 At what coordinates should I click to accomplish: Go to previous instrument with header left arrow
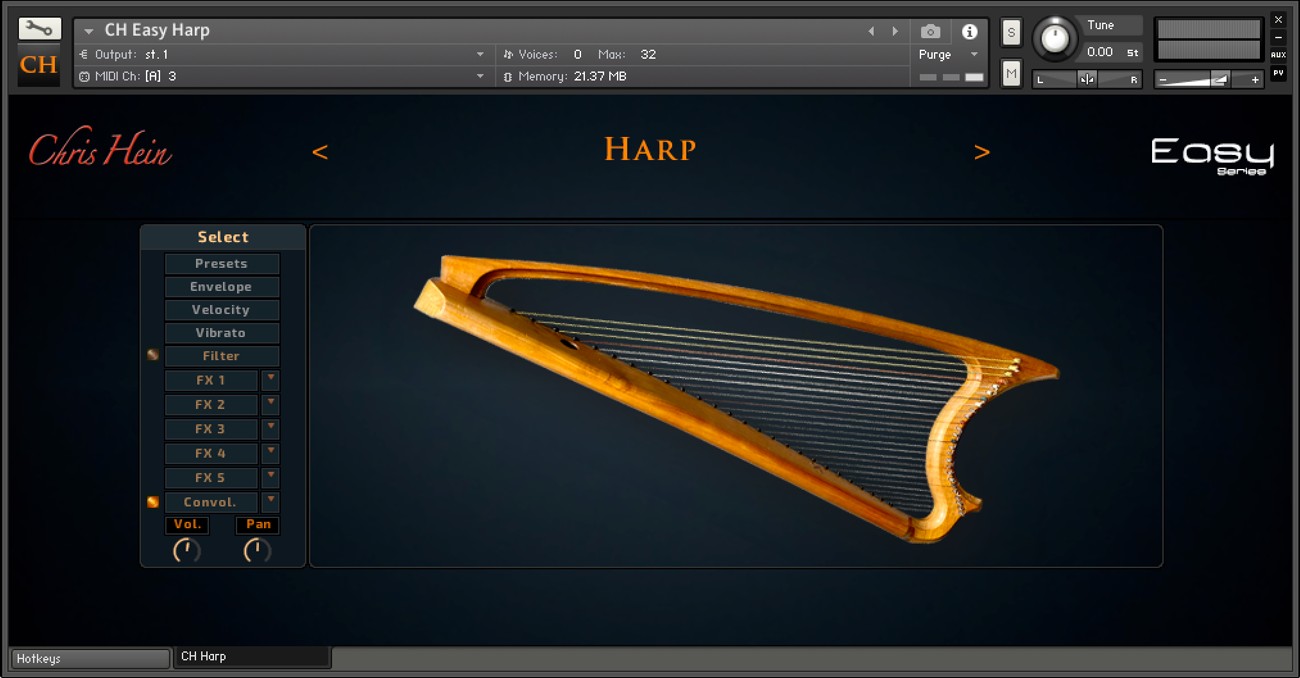click(x=871, y=31)
